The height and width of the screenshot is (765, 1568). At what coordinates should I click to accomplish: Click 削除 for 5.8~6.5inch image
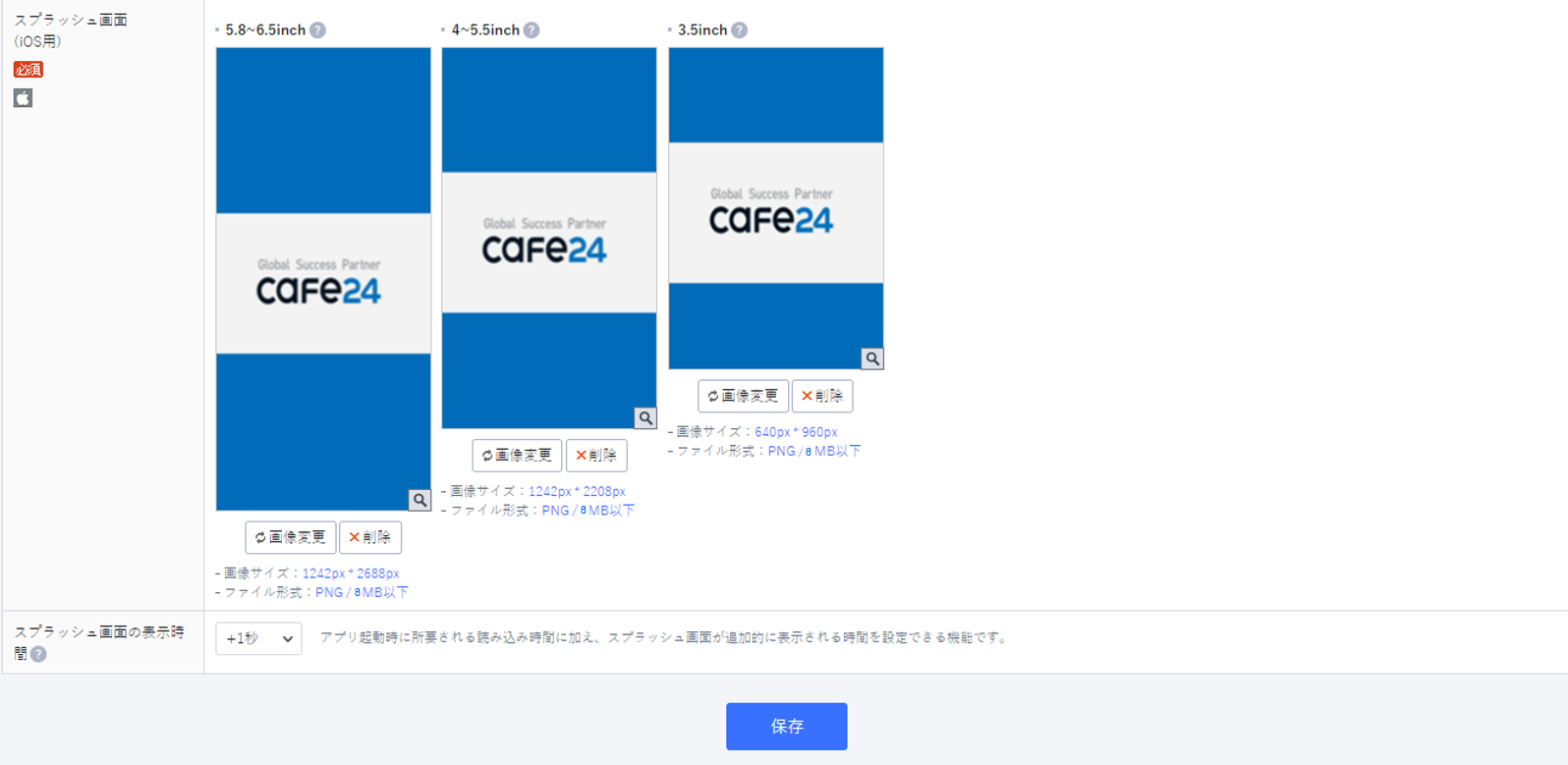point(370,537)
